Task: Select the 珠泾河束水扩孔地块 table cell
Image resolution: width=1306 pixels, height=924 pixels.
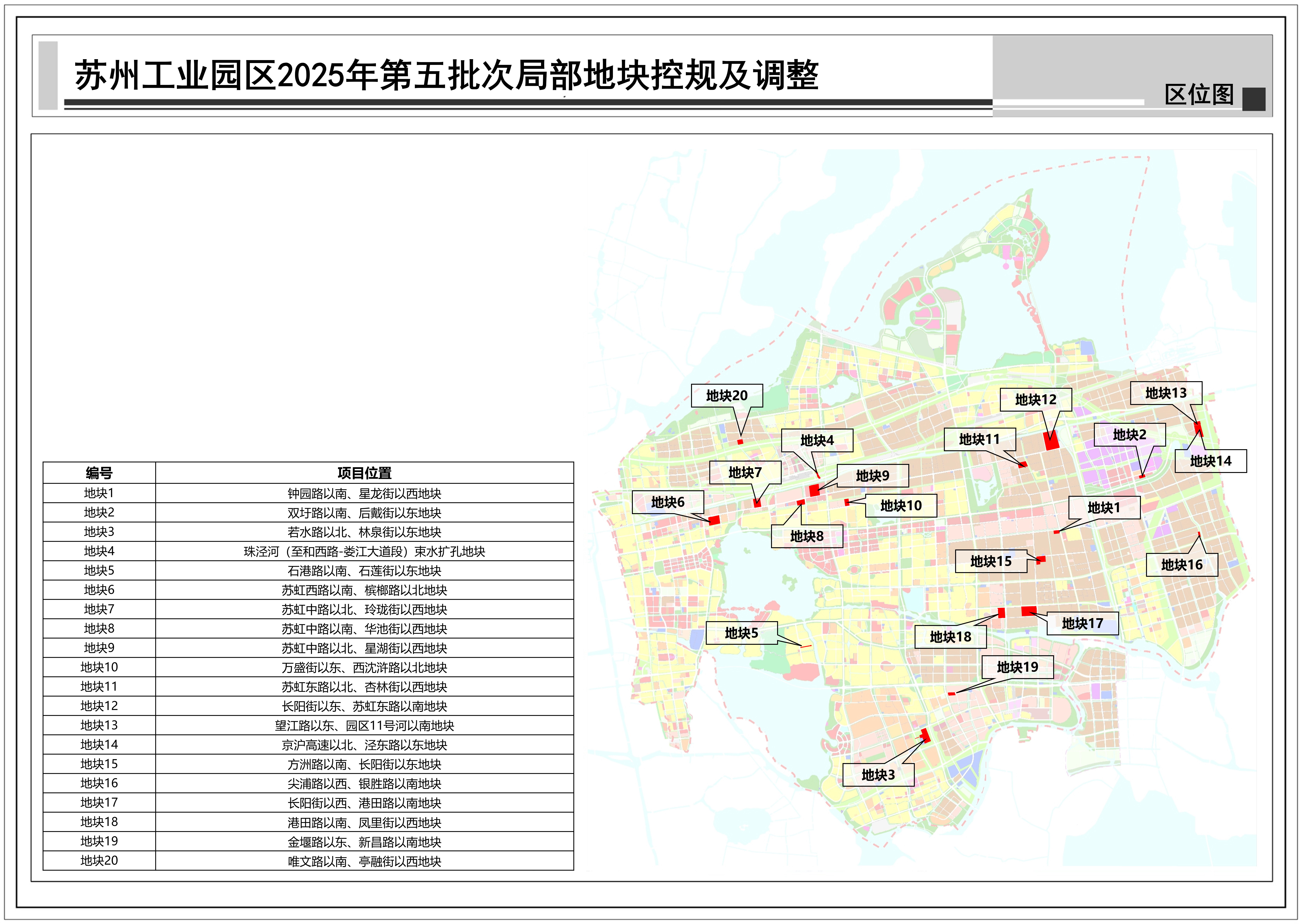Action: (x=364, y=551)
